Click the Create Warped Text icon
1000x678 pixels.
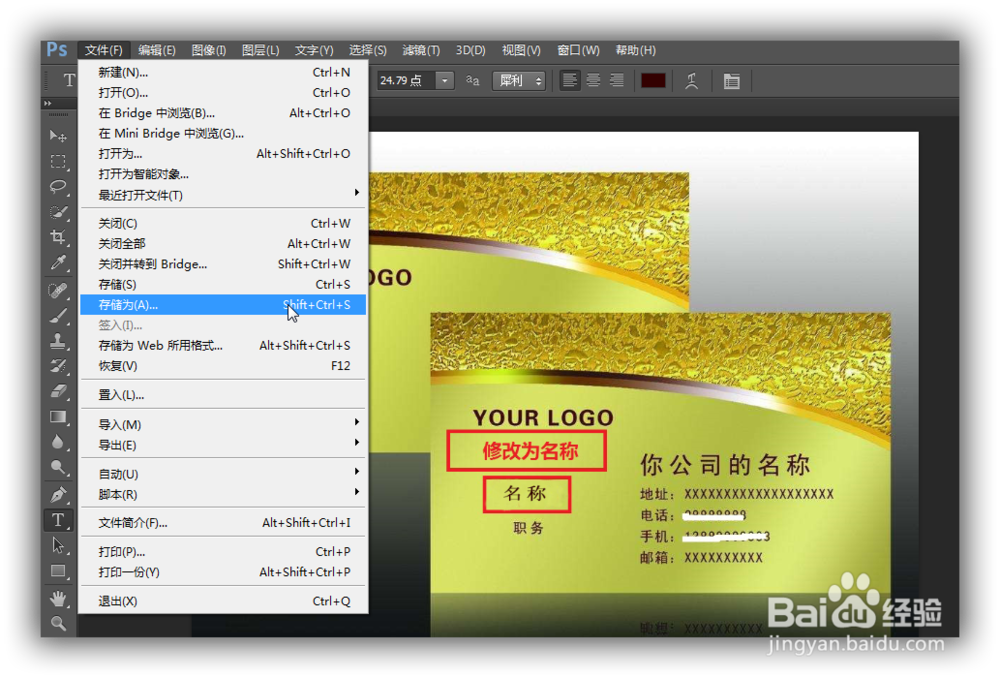coord(691,81)
